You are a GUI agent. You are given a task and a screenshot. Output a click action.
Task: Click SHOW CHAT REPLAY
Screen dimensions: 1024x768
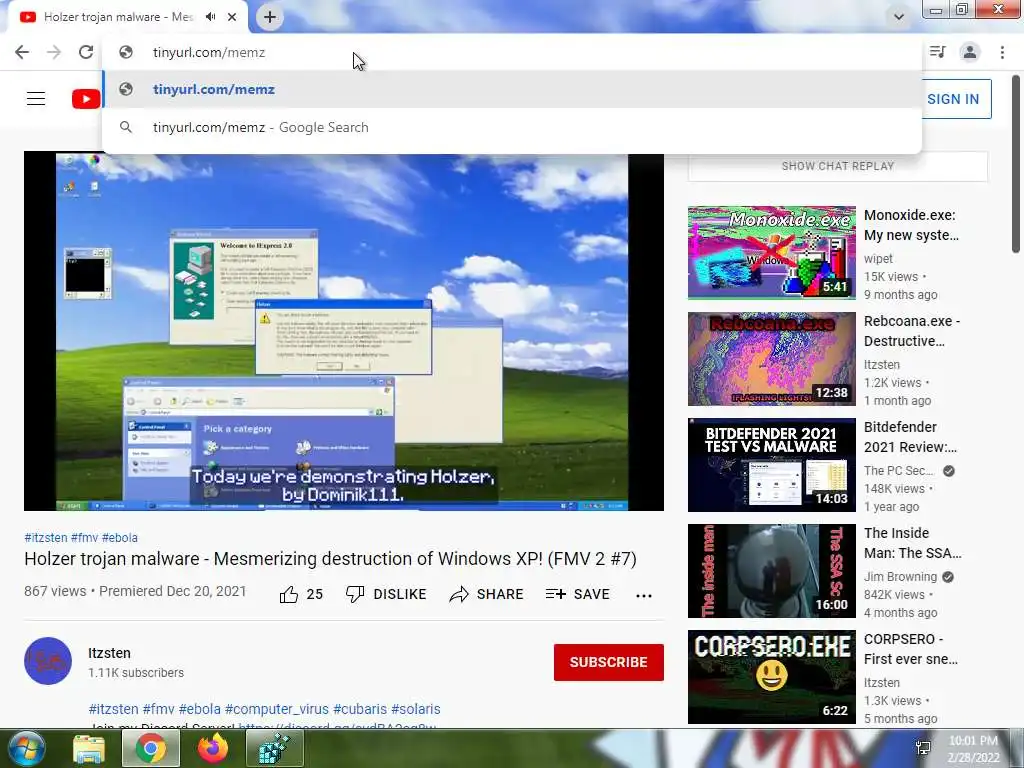(x=838, y=166)
